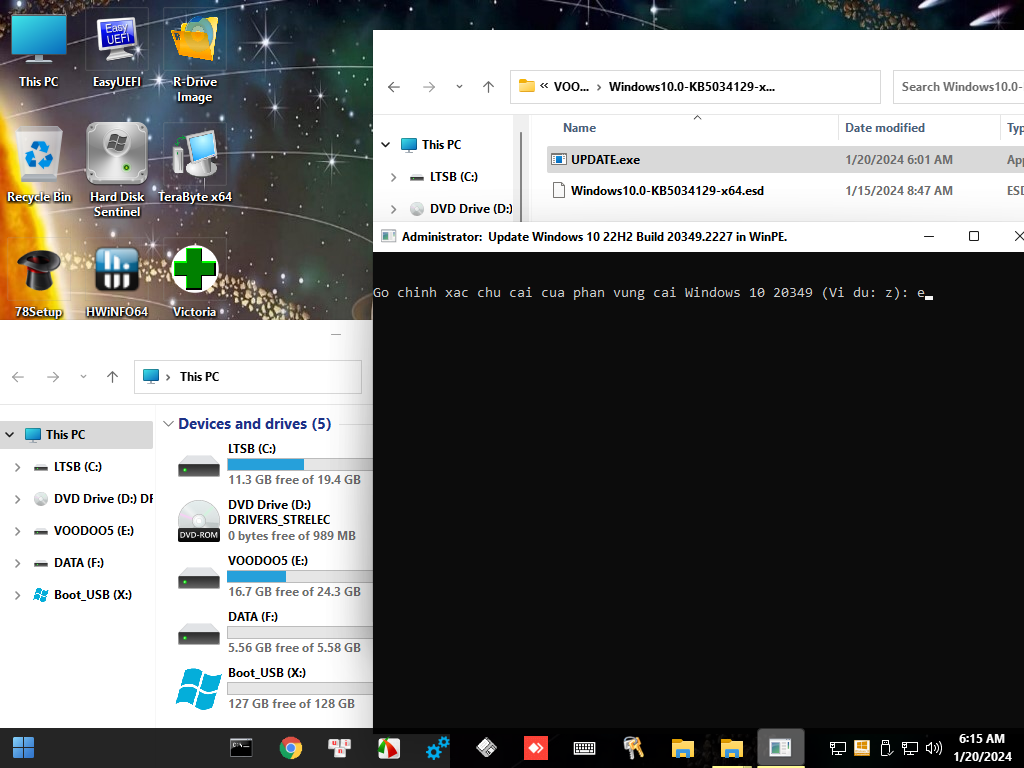Image resolution: width=1024 pixels, height=768 pixels.
Task: Open Command Prompt from the taskbar
Action: point(241,748)
